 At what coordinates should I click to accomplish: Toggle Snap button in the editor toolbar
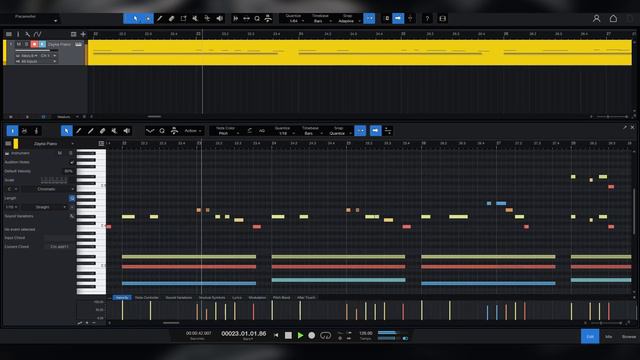(360, 131)
